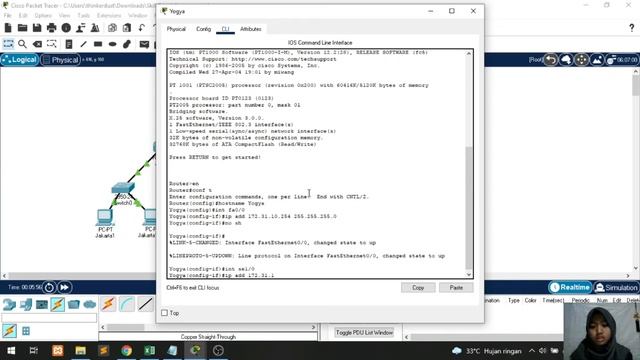Open Help question mark icon
640x360 pixels.
coord(631,28)
